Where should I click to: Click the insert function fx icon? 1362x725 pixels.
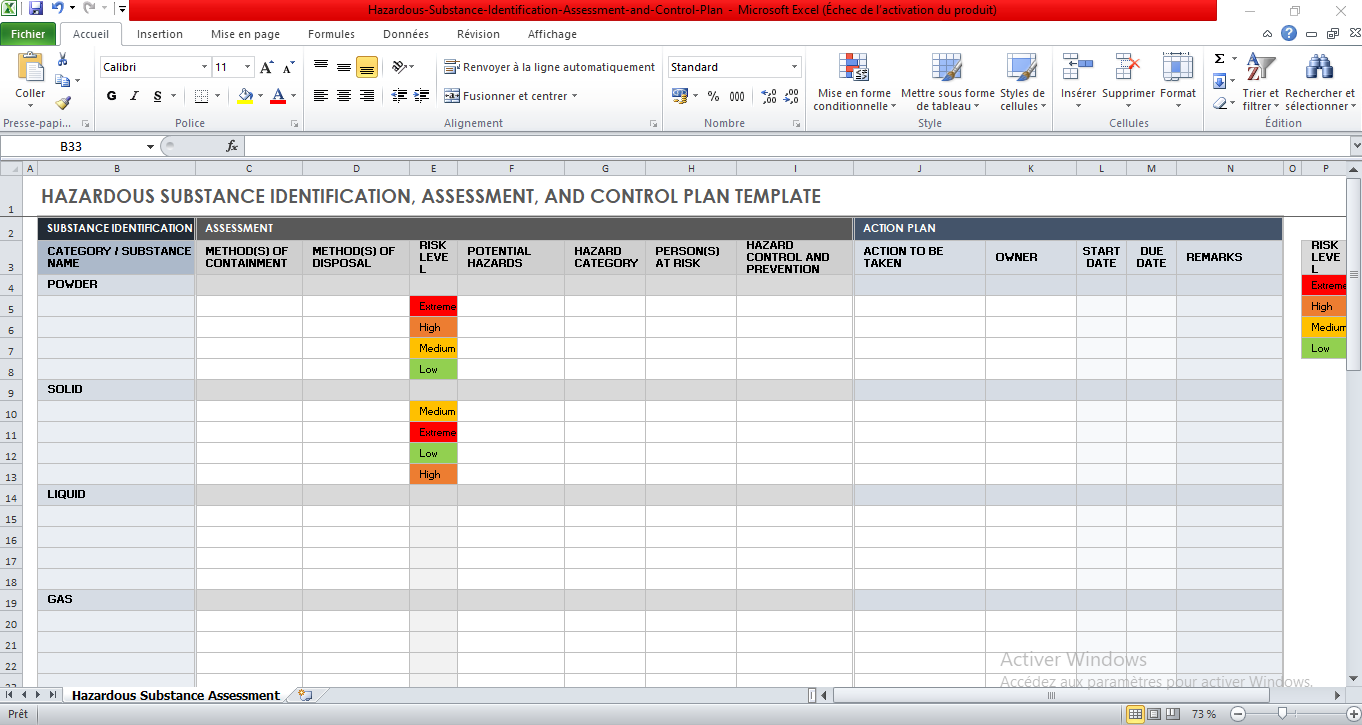[232, 146]
